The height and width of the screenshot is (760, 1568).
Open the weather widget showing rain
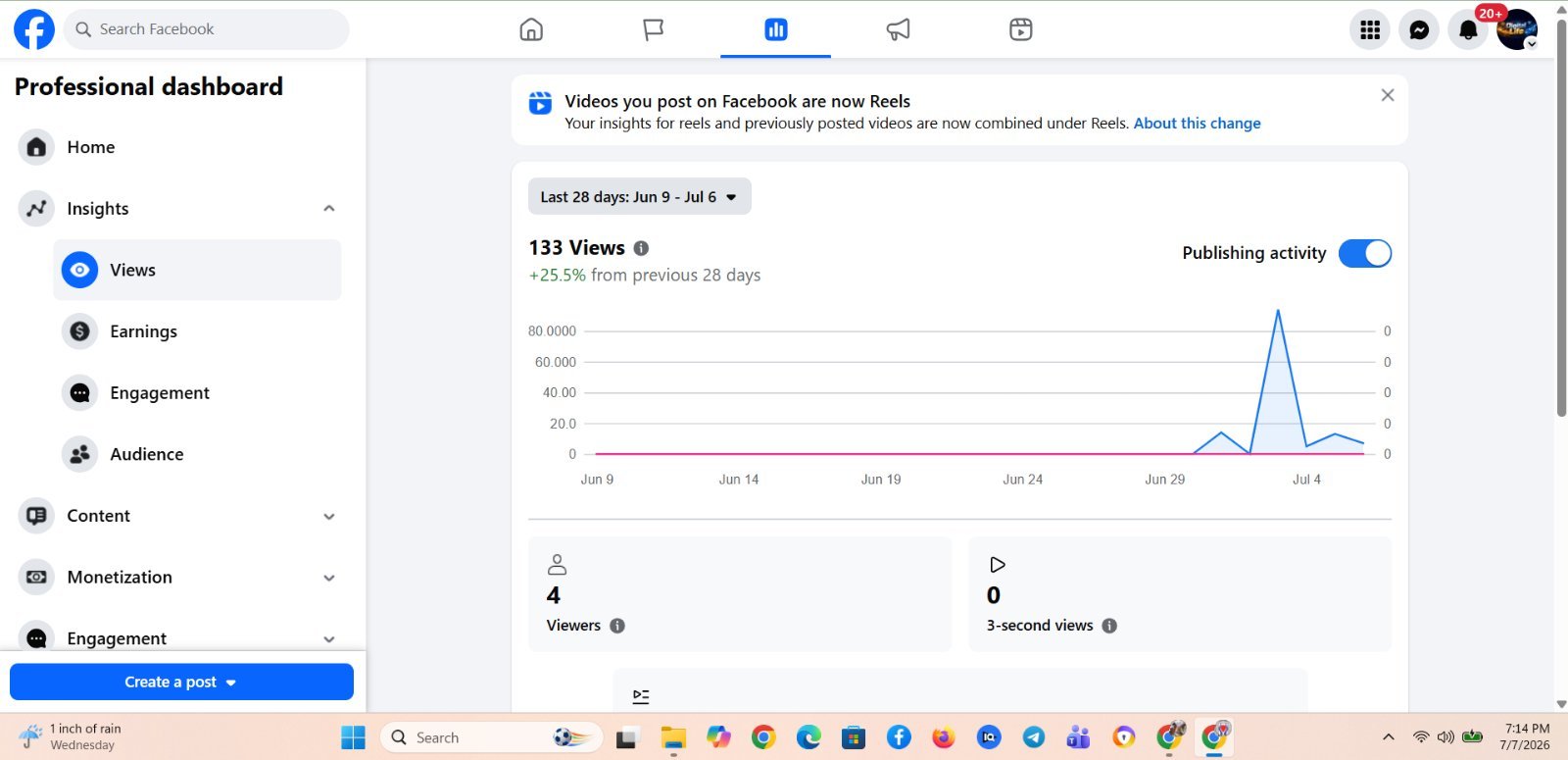[71, 736]
